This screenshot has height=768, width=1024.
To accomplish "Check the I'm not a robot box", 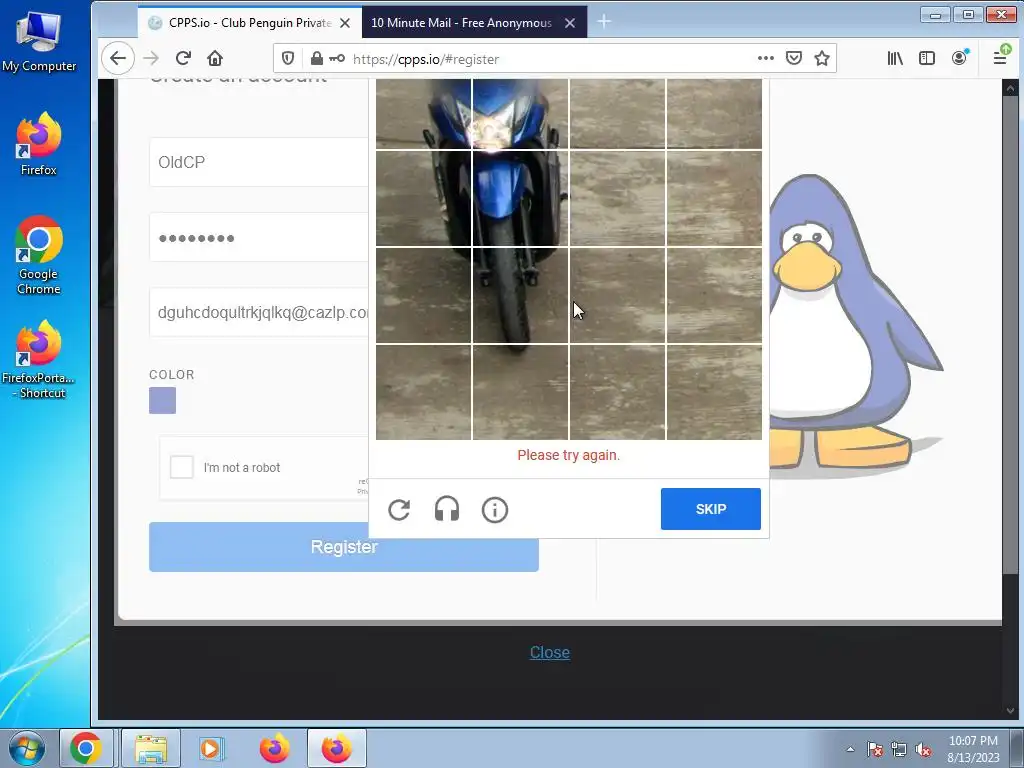I will click(x=182, y=467).
